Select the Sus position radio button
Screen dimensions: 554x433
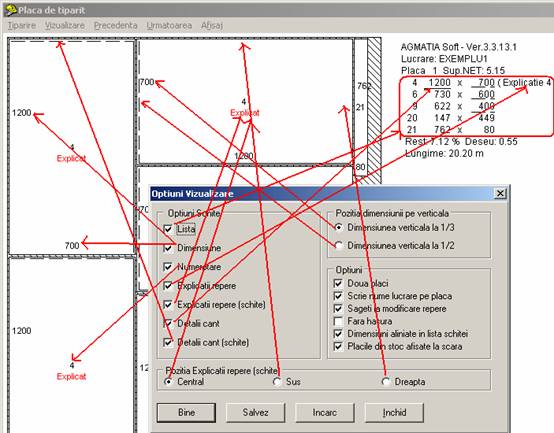tap(277, 382)
